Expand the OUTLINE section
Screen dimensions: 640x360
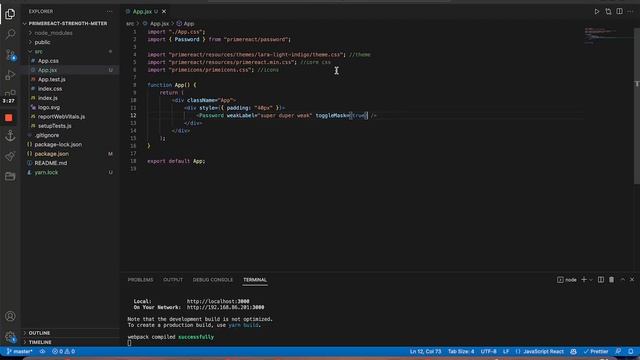tap(39, 333)
